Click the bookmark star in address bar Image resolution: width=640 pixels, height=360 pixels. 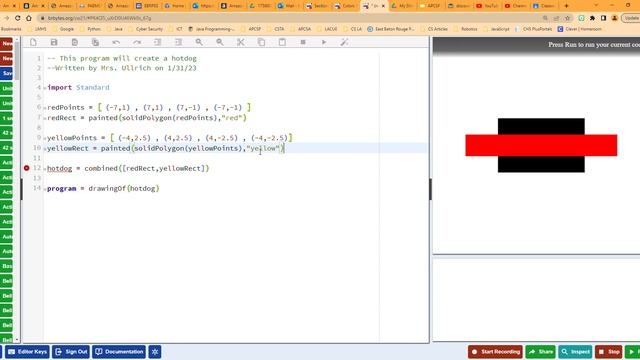(x=567, y=18)
